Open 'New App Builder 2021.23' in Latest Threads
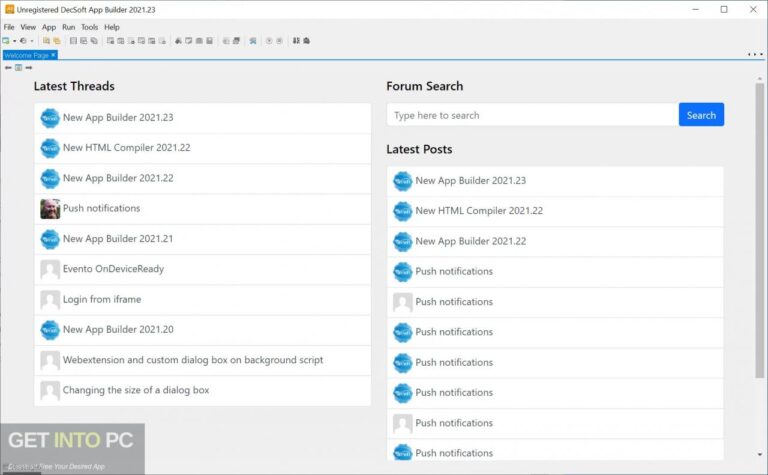The width and height of the screenshot is (768, 475). coord(118,118)
